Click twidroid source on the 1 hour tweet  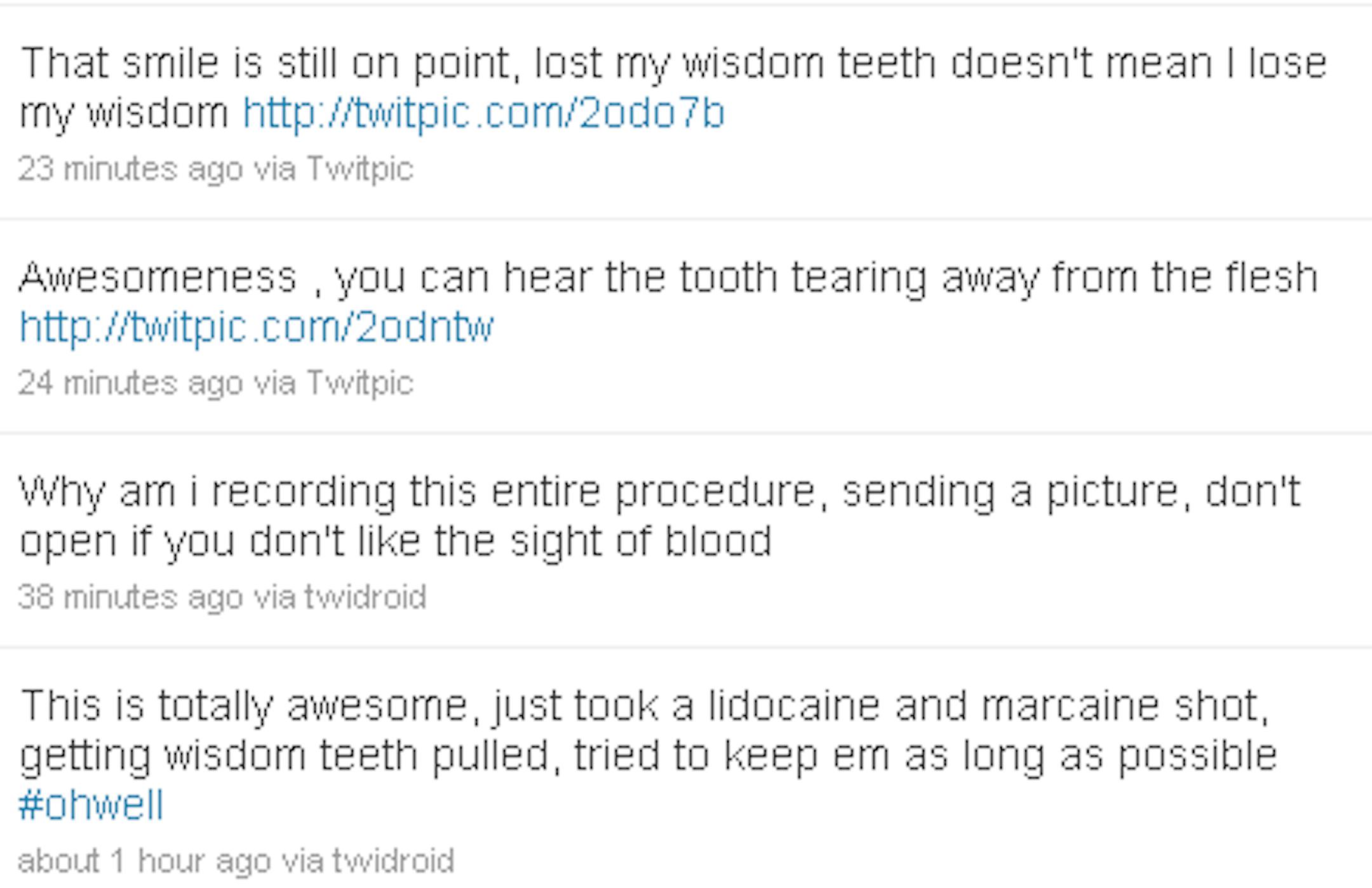(393, 862)
